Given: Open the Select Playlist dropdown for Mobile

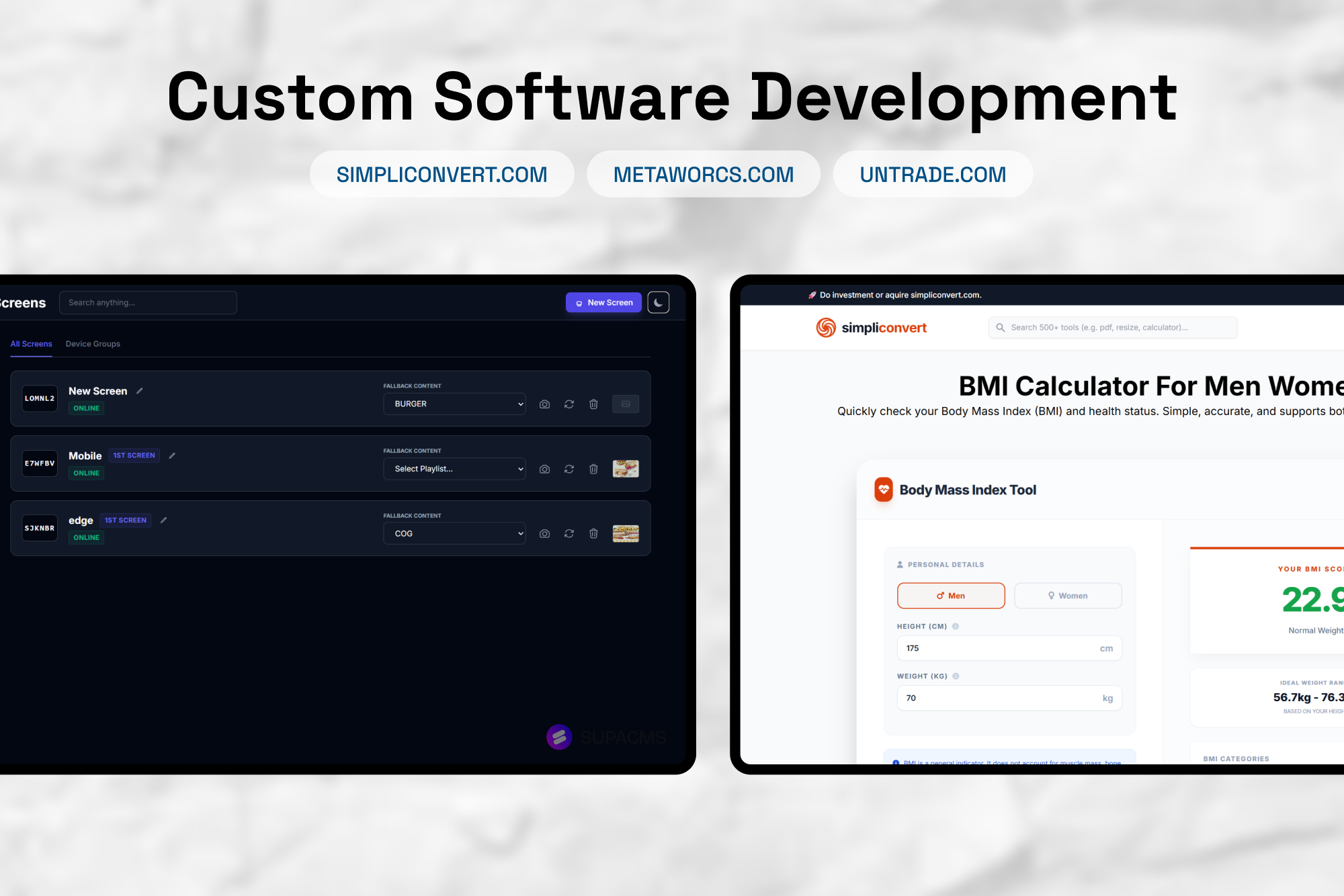Looking at the screenshot, I should [454, 468].
